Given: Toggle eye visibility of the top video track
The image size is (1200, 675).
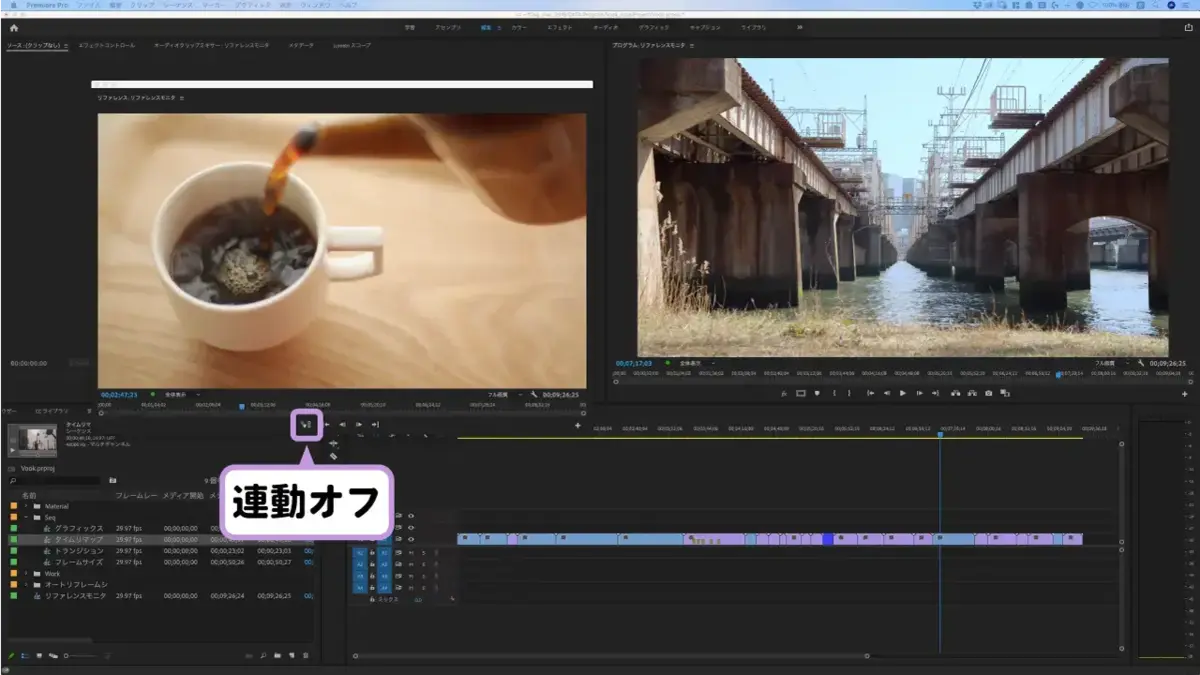Looking at the screenshot, I should tap(410, 516).
